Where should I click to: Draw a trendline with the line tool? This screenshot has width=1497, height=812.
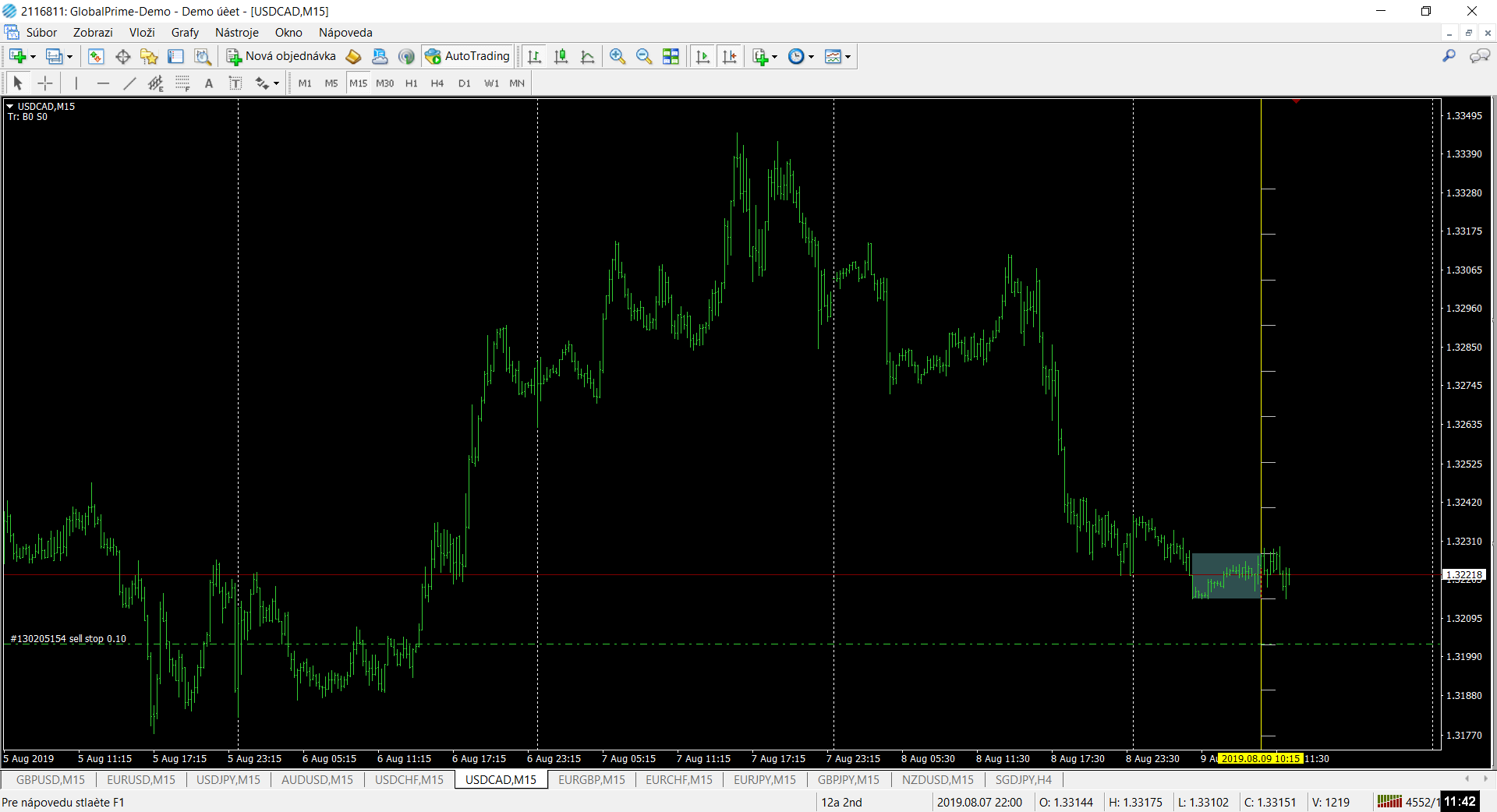tap(129, 83)
